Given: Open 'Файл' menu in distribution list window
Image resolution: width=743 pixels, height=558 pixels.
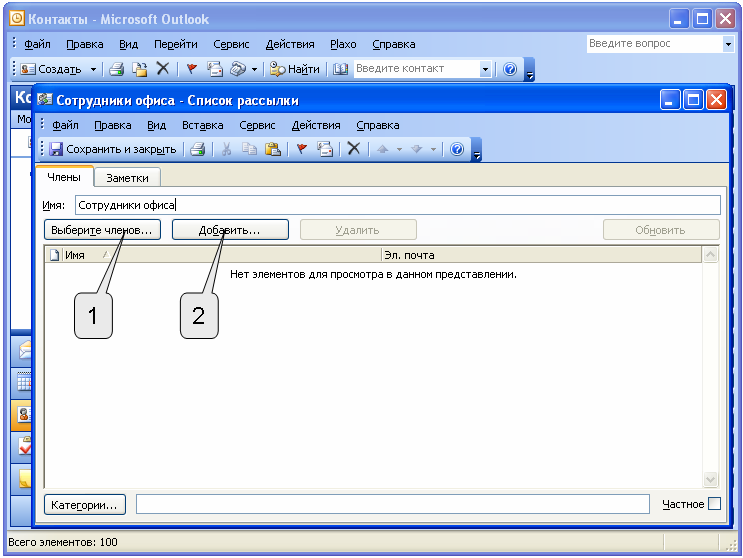Looking at the screenshot, I should coord(65,126).
